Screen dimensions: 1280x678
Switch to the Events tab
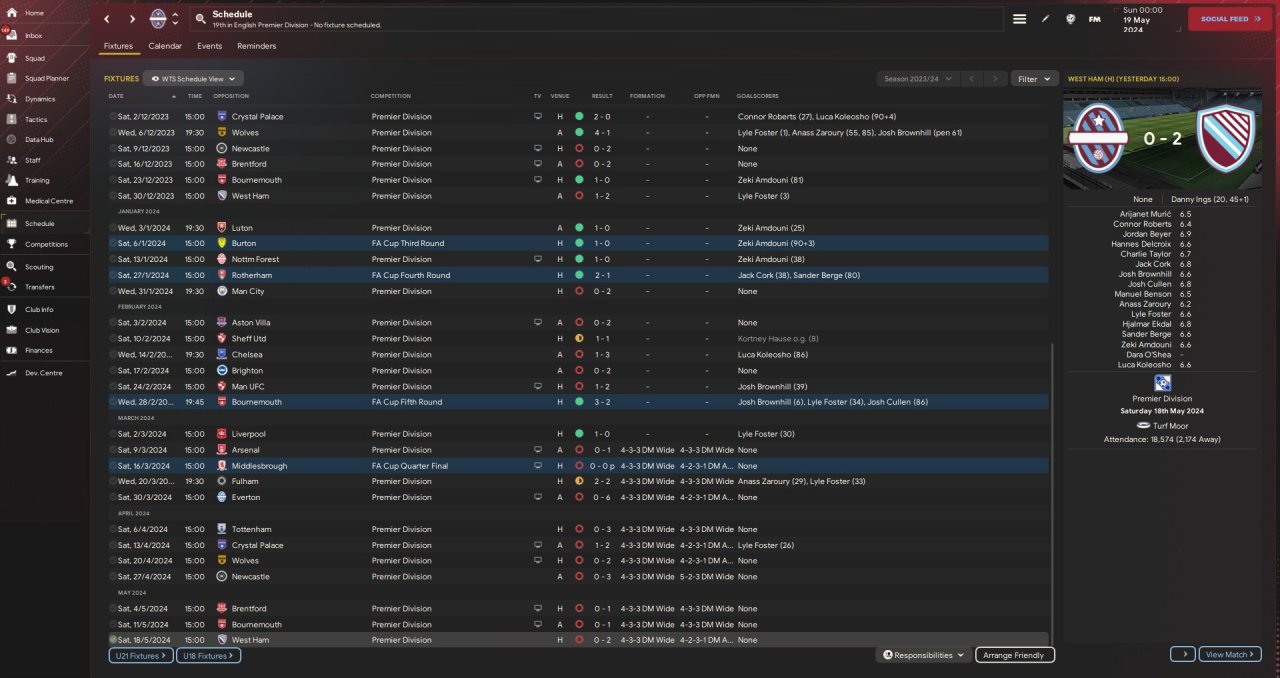[x=209, y=46]
